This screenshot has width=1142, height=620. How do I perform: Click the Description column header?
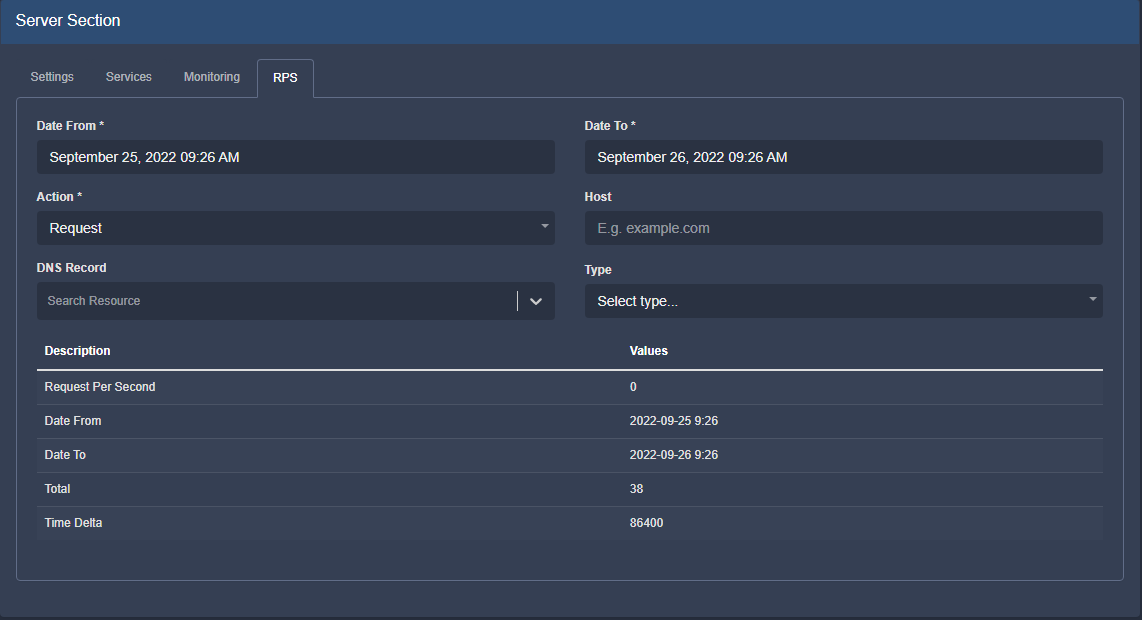tap(78, 351)
